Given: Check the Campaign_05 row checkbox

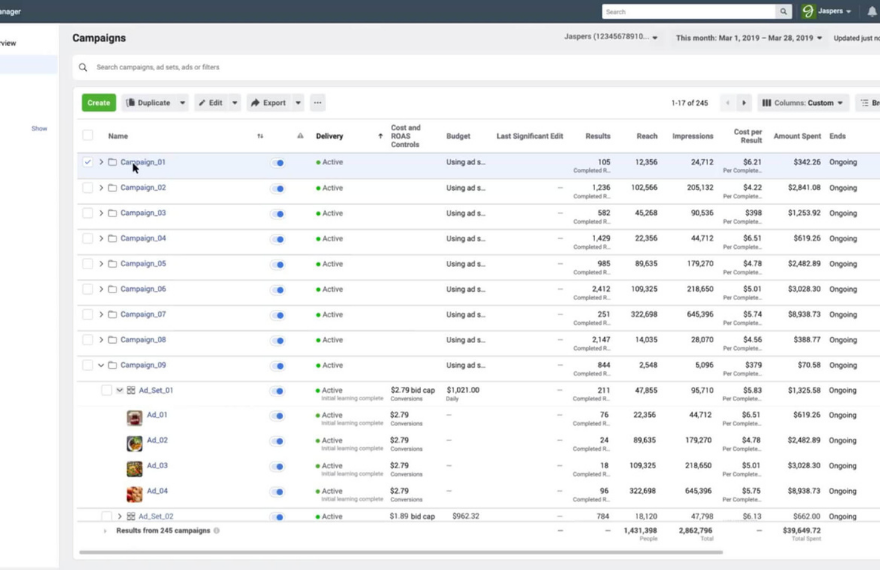Looking at the screenshot, I should 88,264.
